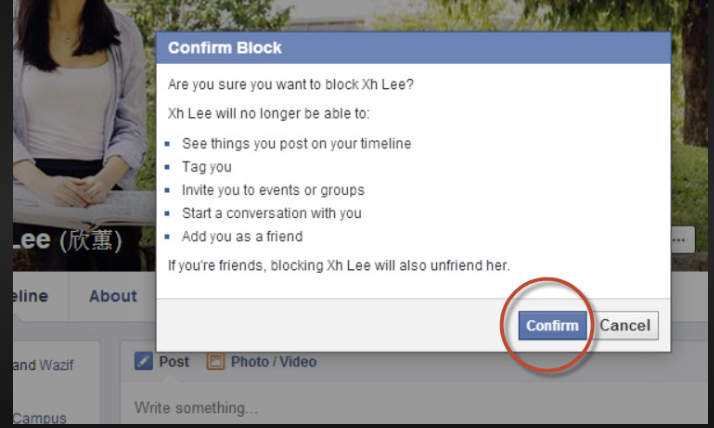Click the 'Write something...' text field
714x428 pixels.
[x=300, y=408]
